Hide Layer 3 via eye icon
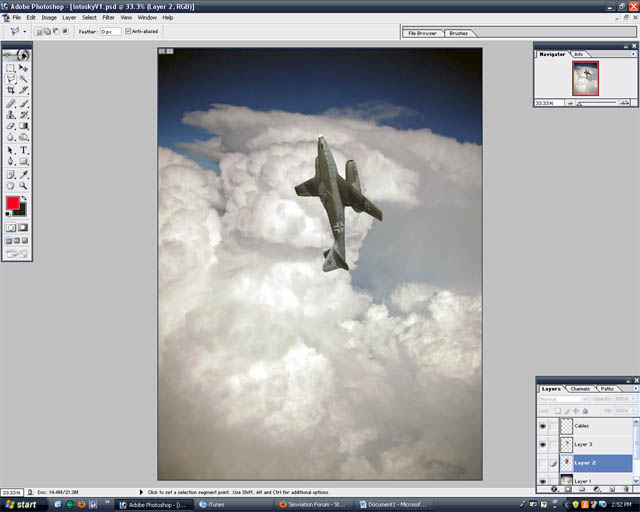The height and width of the screenshot is (512, 640). point(543,444)
